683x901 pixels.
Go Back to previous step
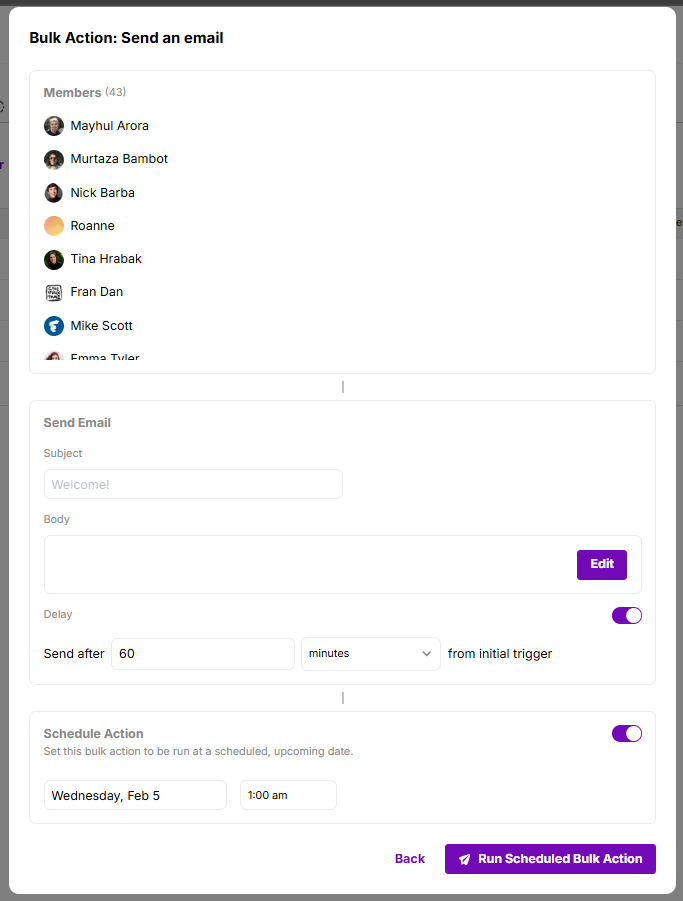(410, 859)
